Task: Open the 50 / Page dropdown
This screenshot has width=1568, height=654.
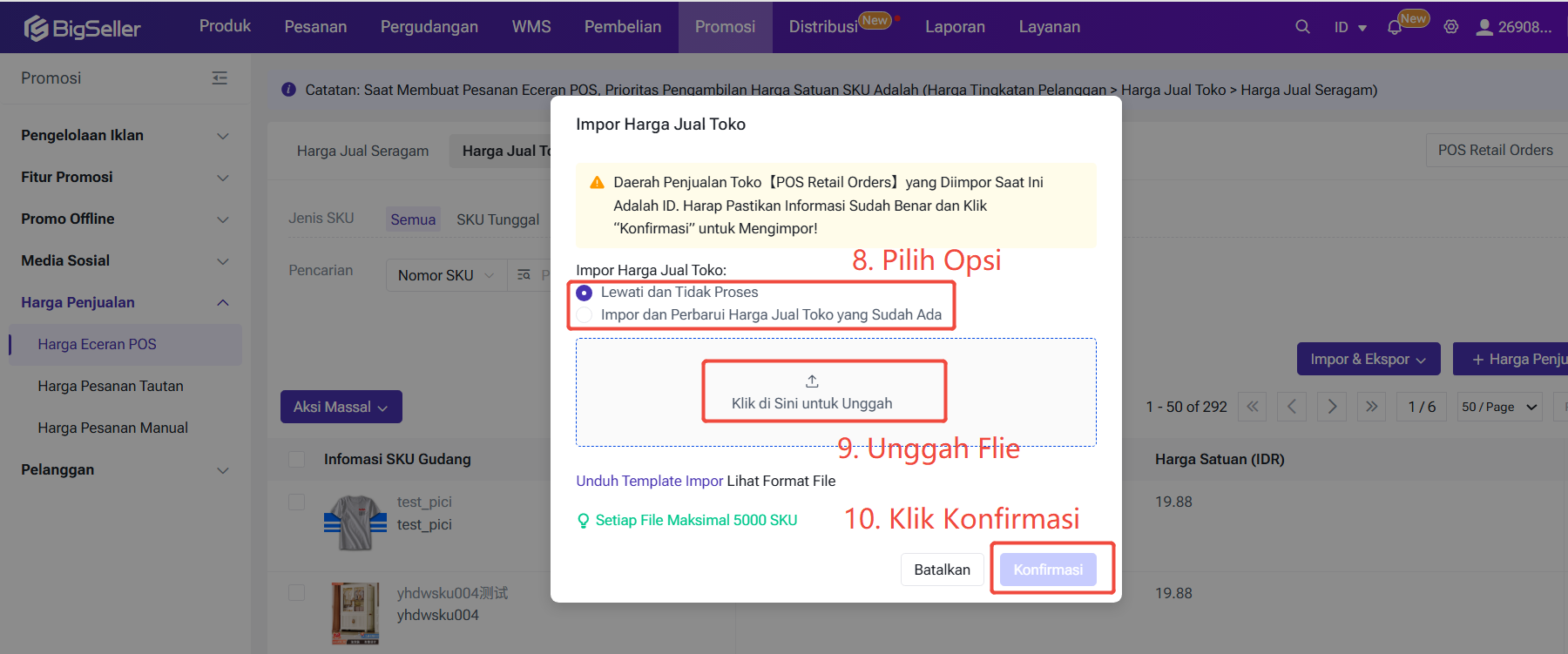Action: tap(1500, 407)
